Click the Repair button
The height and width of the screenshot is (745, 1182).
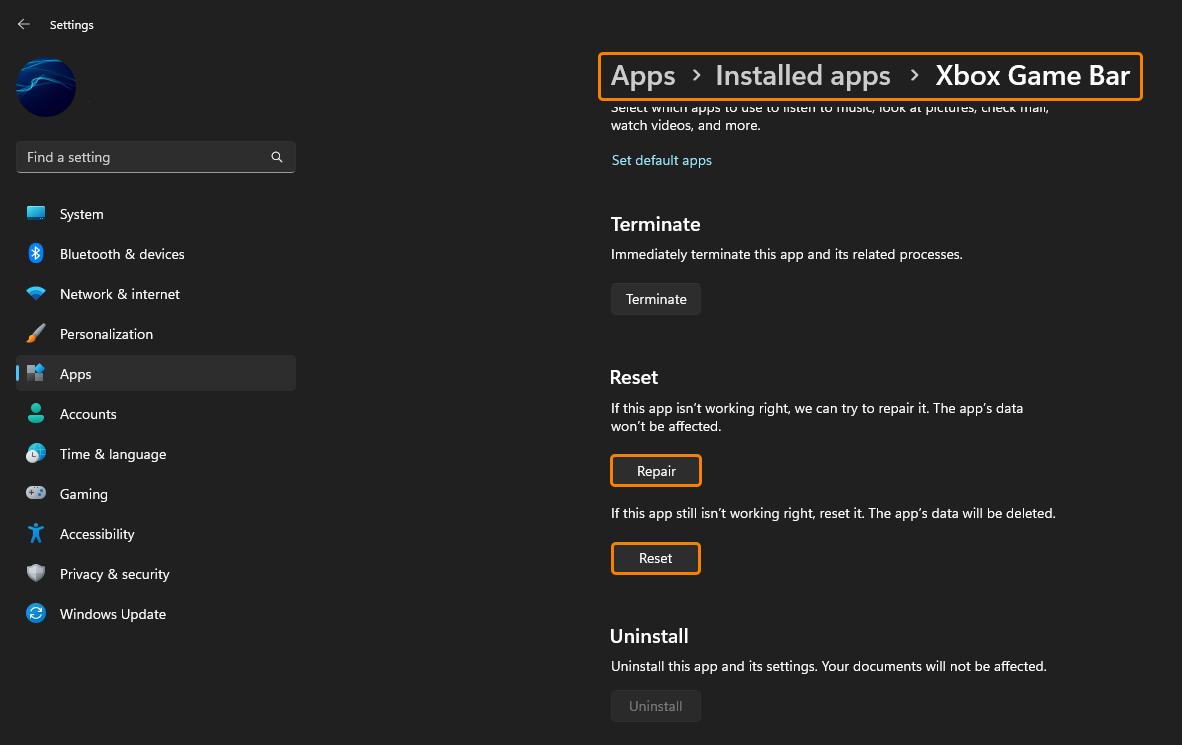click(656, 471)
